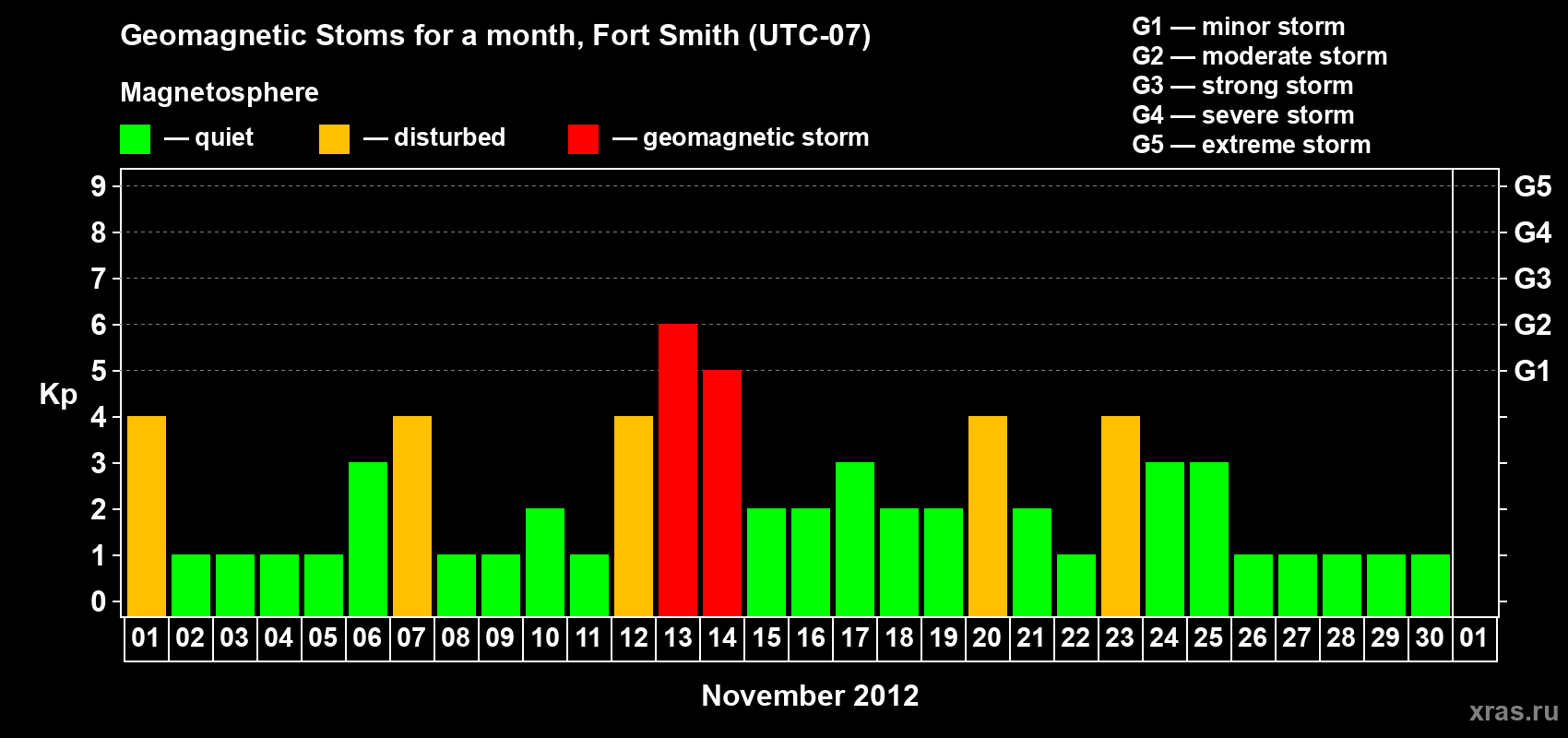Select the red bar for day 14

click(722, 493)
